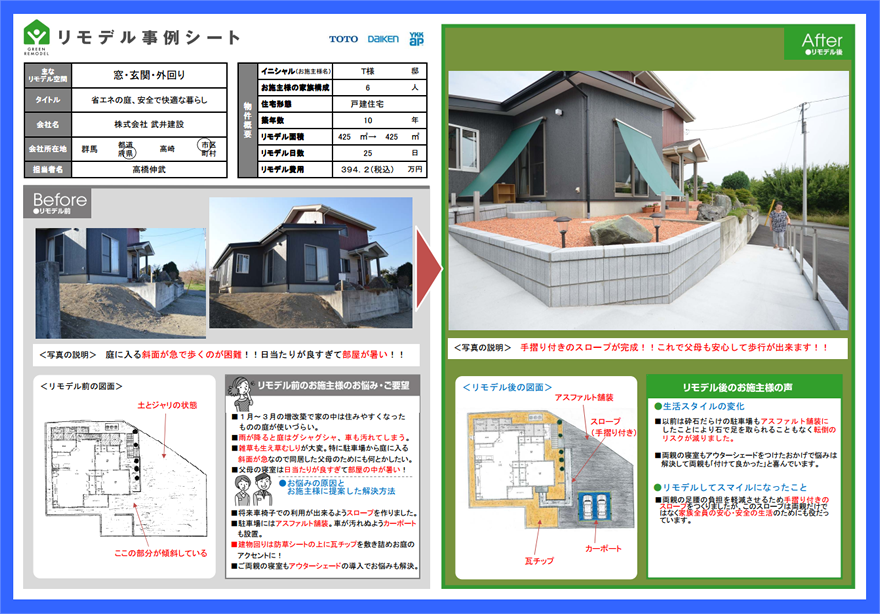The width and height of the screenshot is (880, 614).
Task: Click the Before section label
Action: point(60,202)
